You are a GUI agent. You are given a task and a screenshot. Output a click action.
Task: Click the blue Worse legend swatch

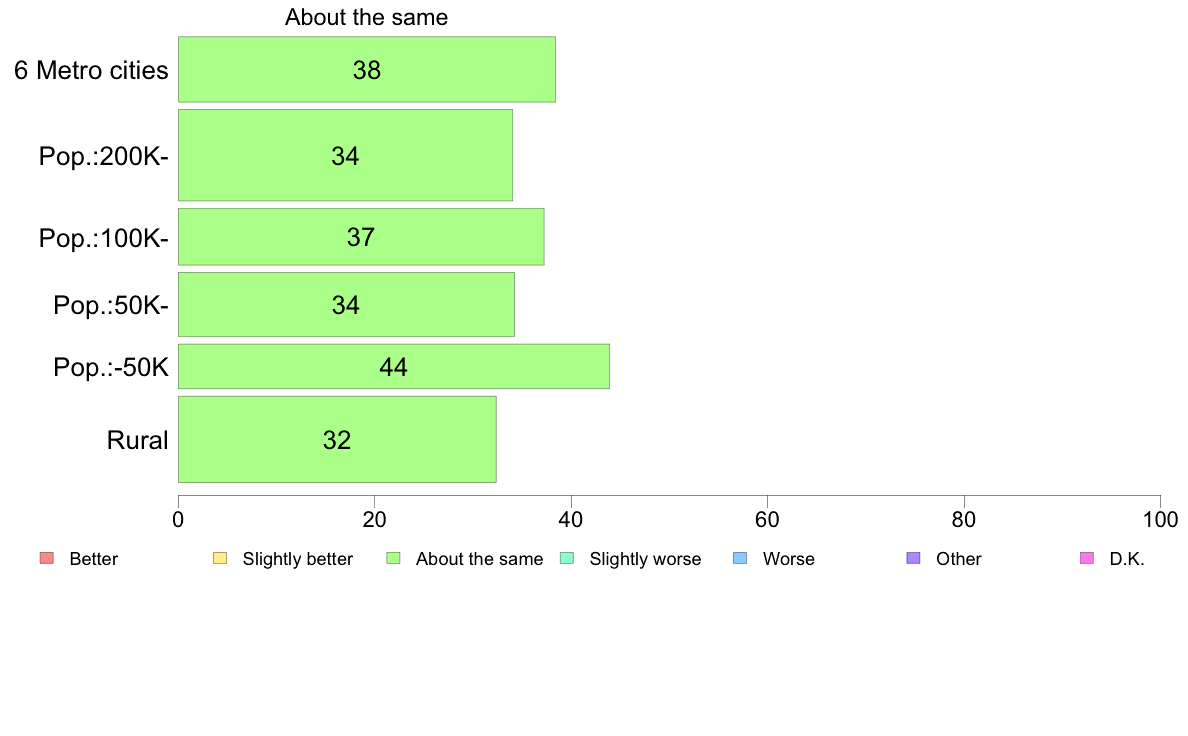pyautogui.click(x=740, y=559)
